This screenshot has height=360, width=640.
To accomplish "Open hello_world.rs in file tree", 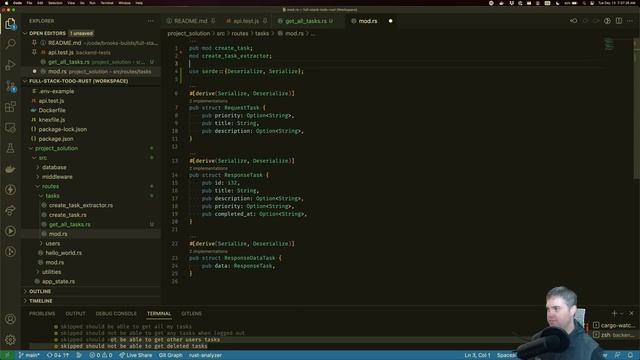I will coord(64,253).
